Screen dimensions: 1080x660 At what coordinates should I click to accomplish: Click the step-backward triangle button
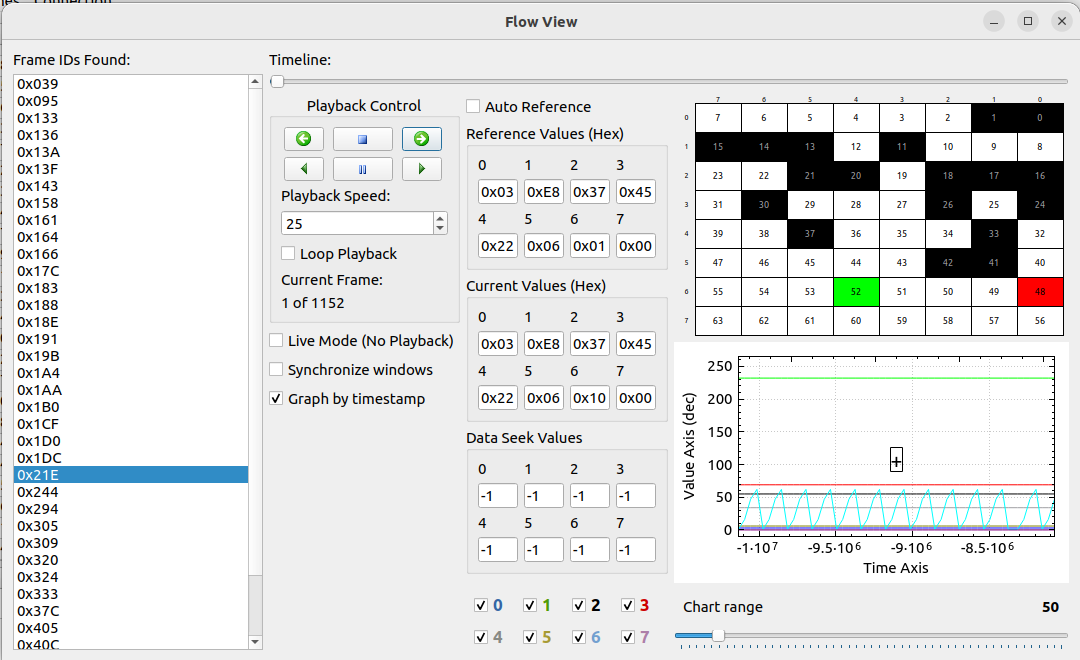(304, 169)
